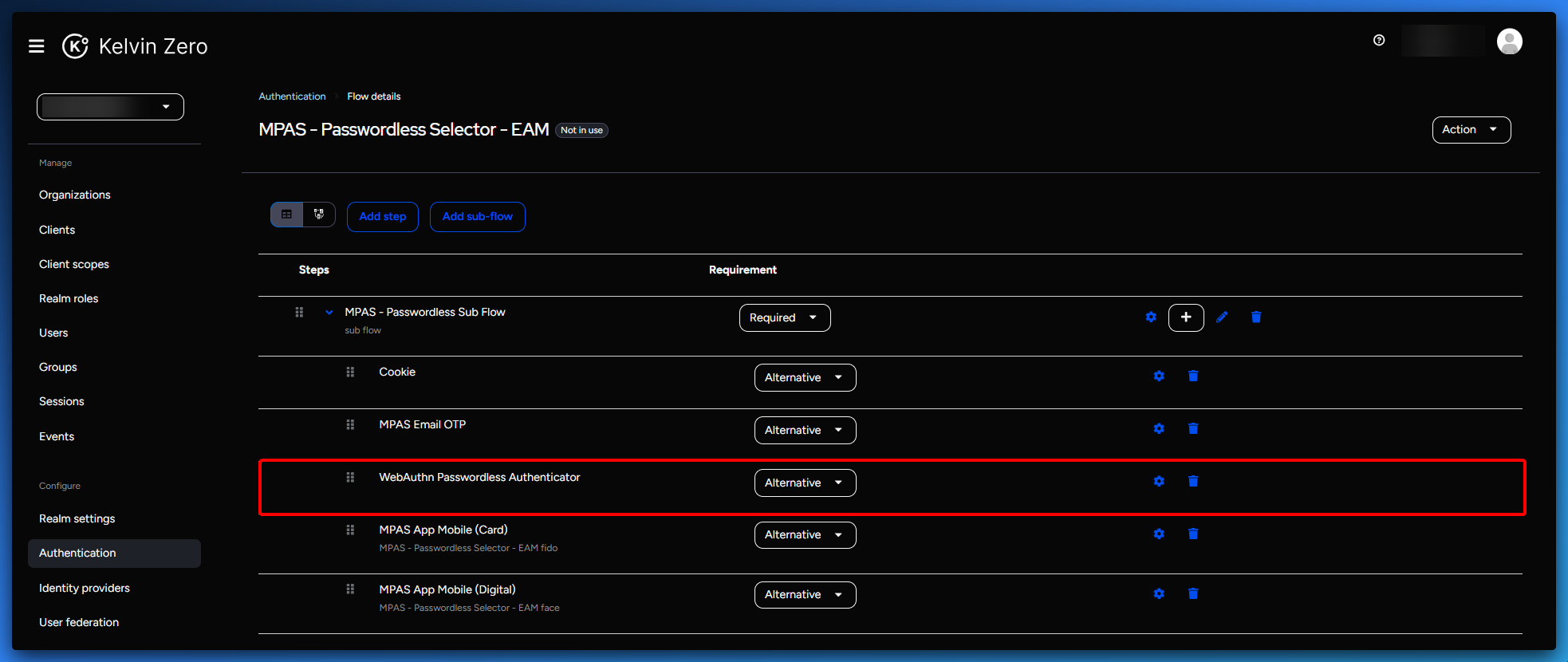Delete the WebAuthn Passwordless Authenticator step
Screen dimensions: 1568x662
(1193, 482)
